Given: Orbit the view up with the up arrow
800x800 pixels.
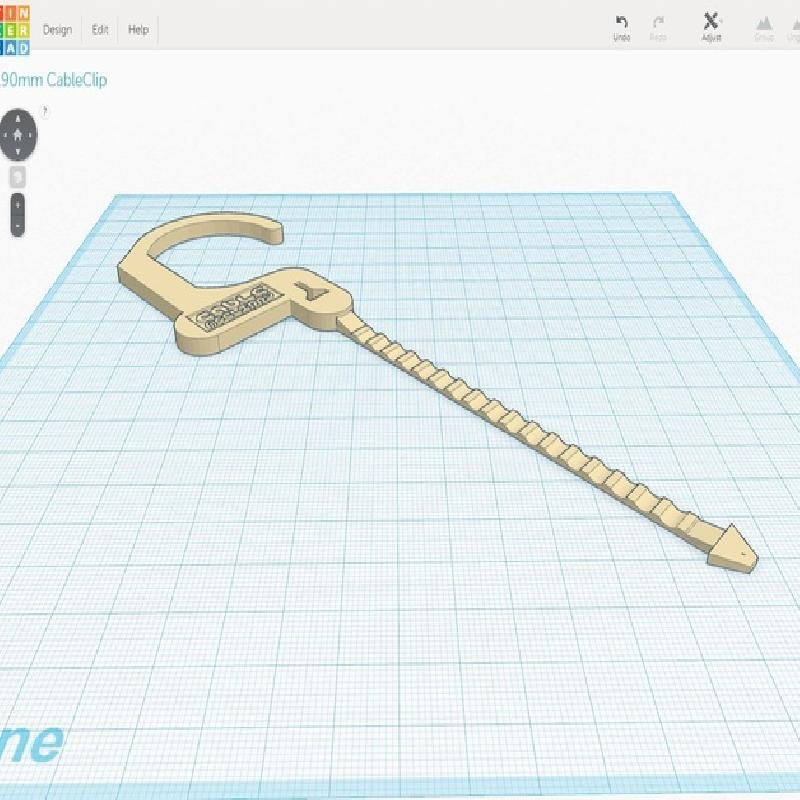Looking at the screenshot, I should tap(19, 119).
